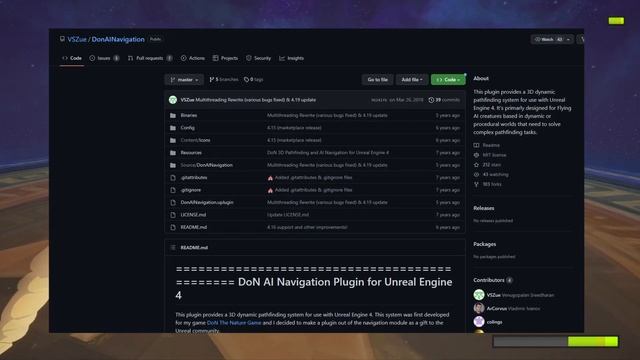
Task: Open the MIT license link
Action: click(x=494, y=155)
